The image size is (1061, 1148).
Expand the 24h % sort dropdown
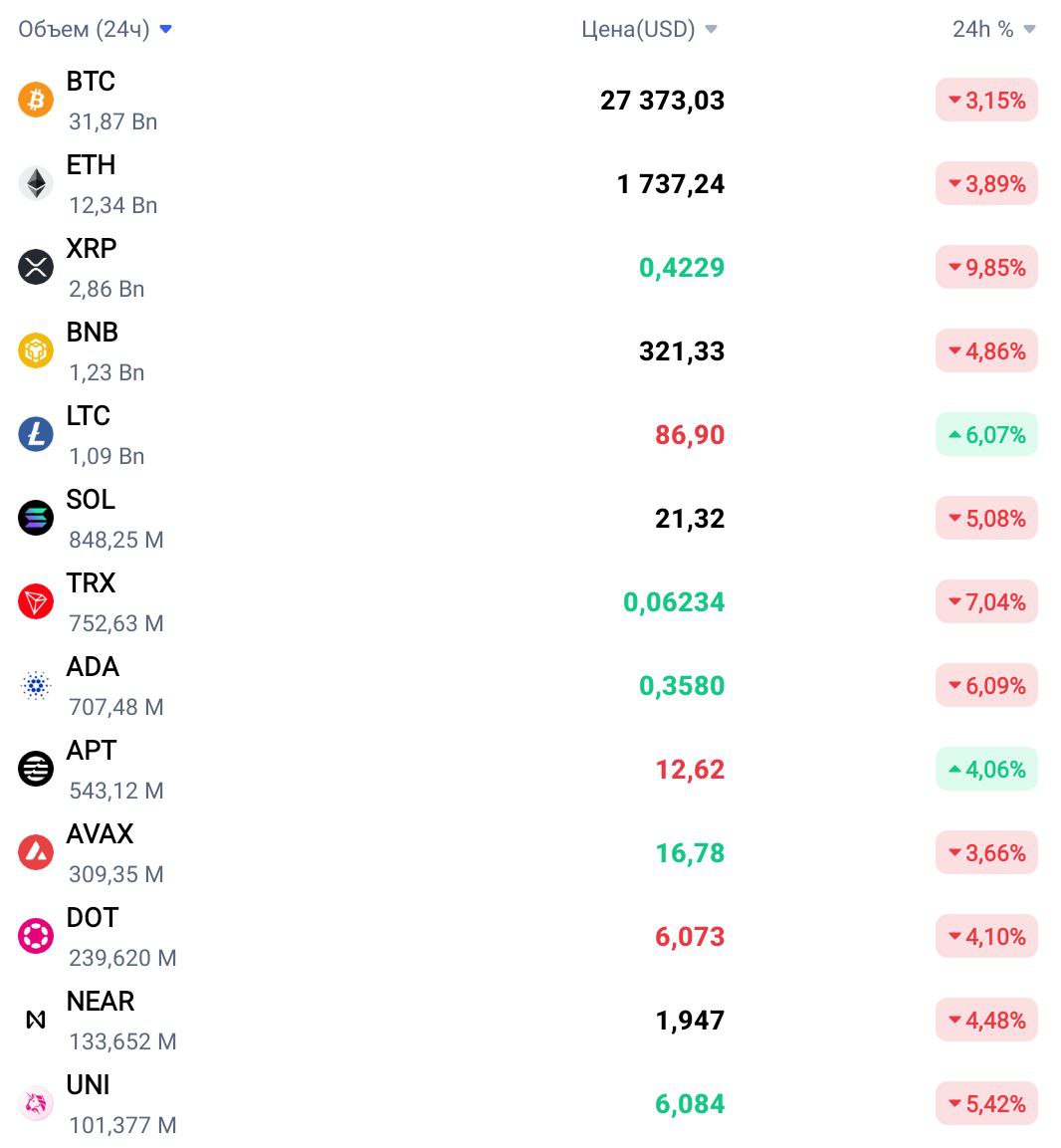(x=993, y=29)
